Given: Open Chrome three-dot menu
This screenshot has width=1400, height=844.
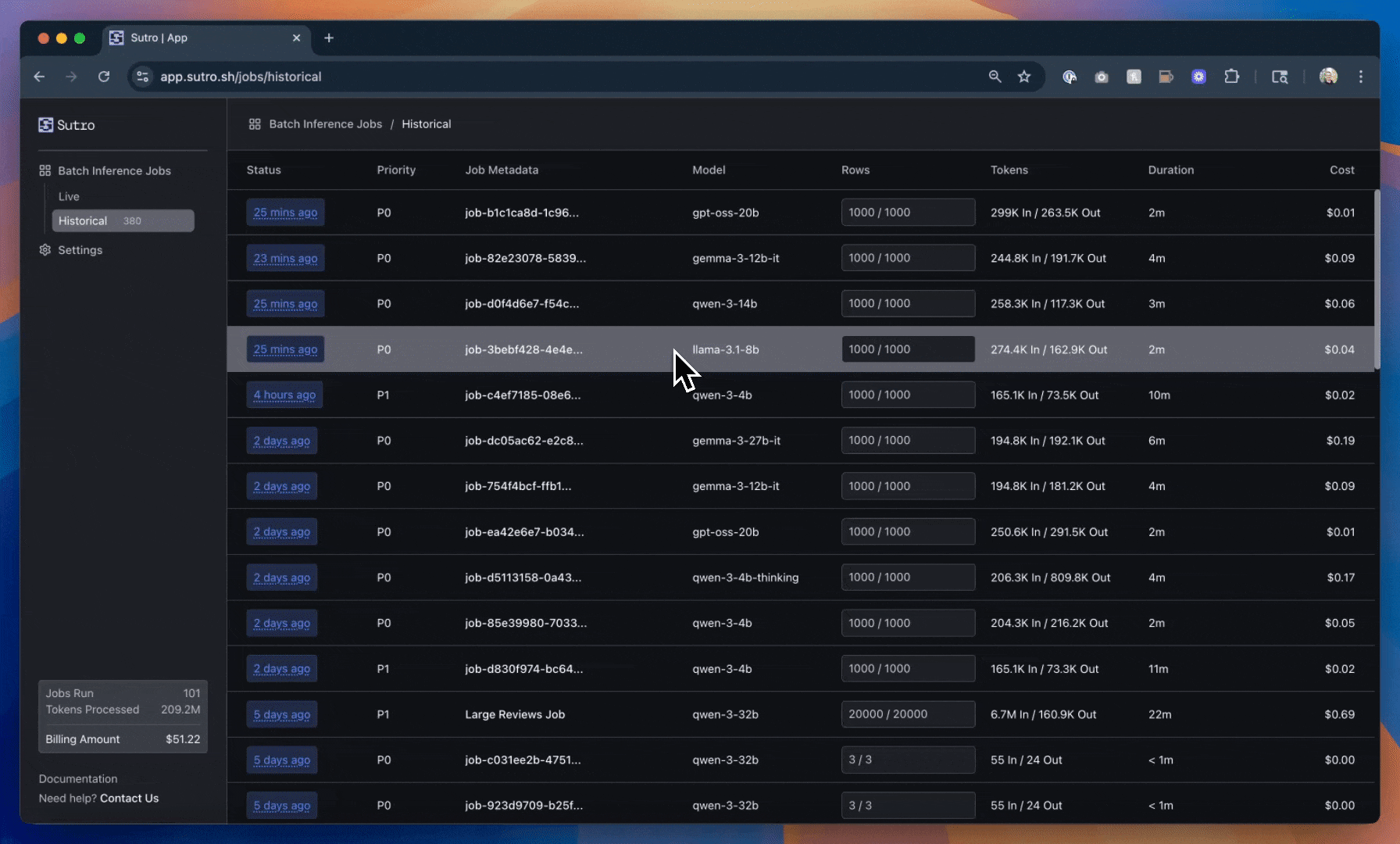Looking at the screenshot, I should pyautogui.click(x=1361, y=77).
